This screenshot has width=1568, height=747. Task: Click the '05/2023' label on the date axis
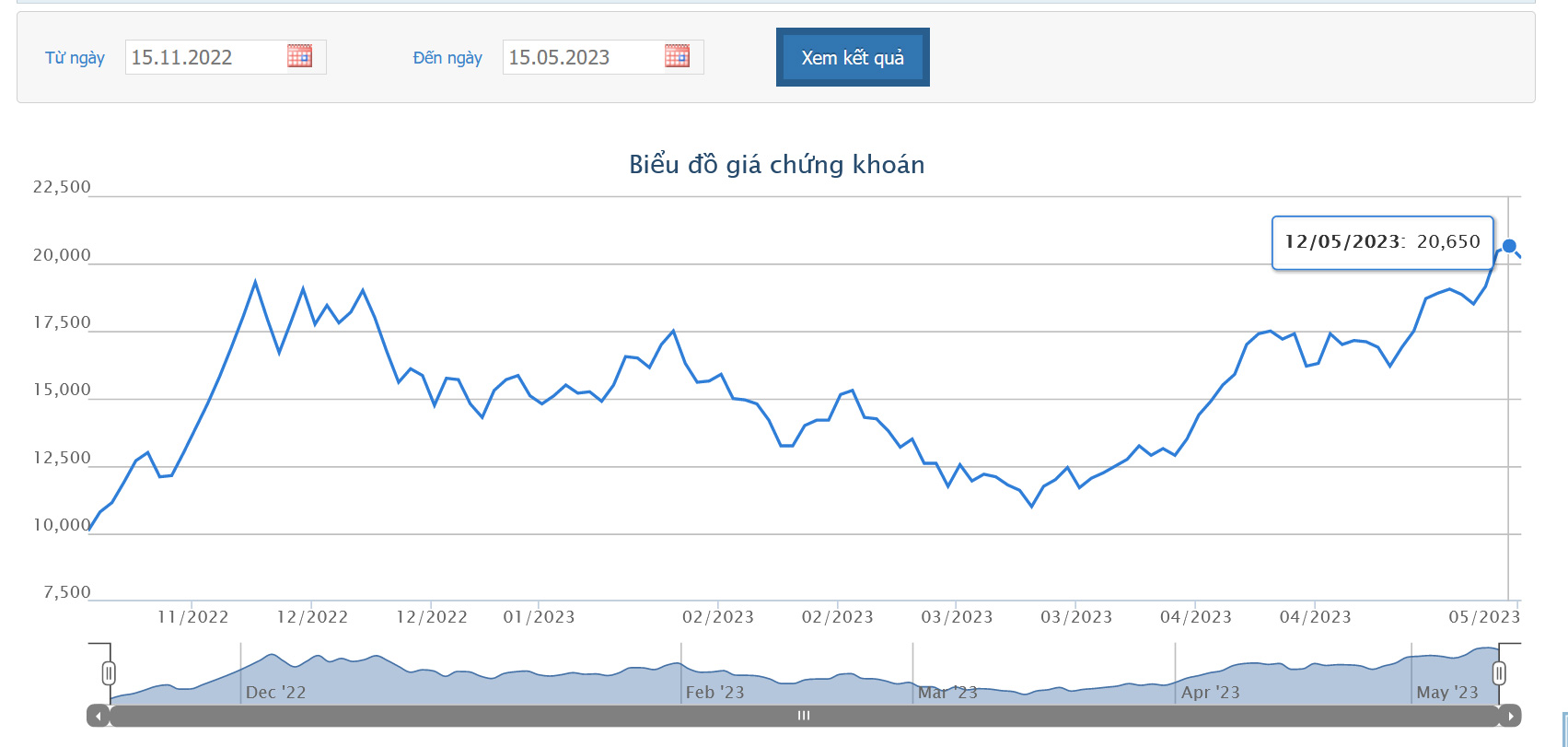(x=1484, y=617)
